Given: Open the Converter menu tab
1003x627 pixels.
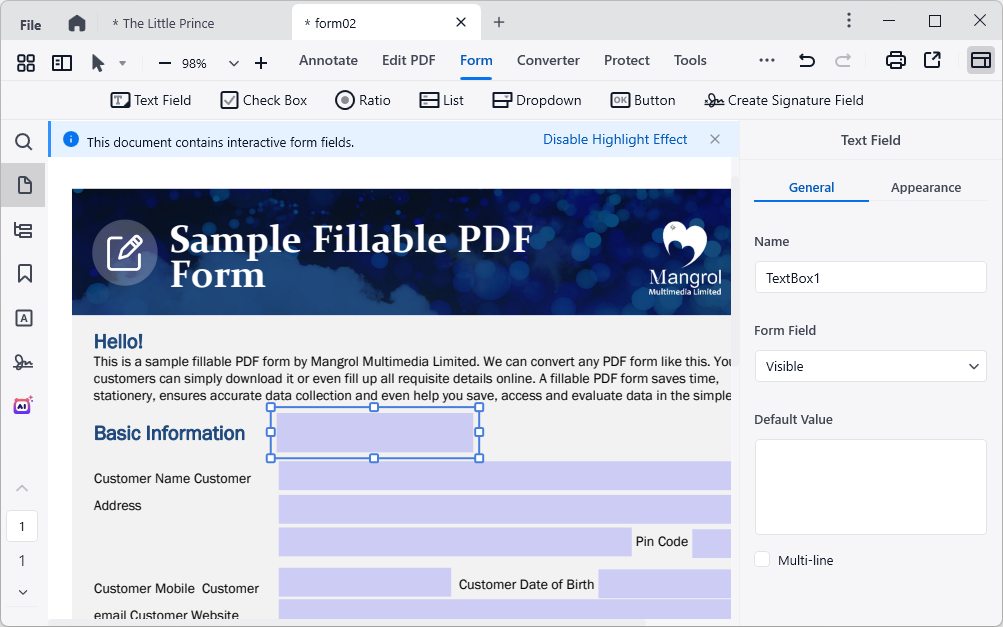Looking at the screenshot, I should [548, 60].
